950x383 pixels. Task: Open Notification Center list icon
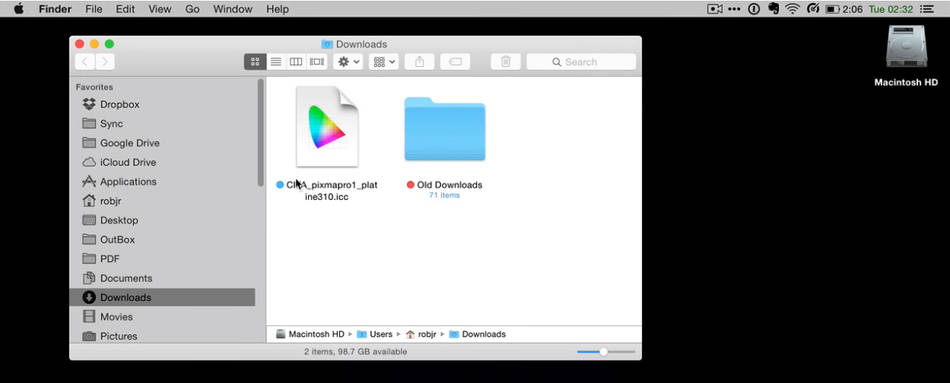click(x=926, y=9)
